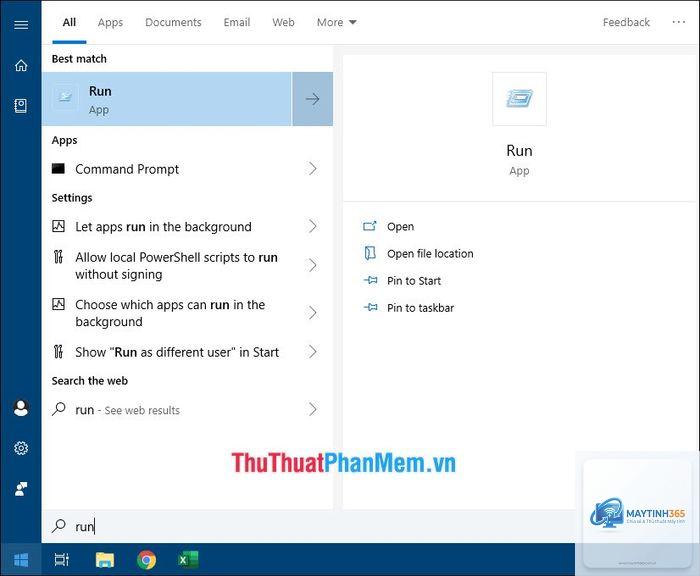Click the Home icon in sidebar
The image size is (700, 576).
coord(21,66)
